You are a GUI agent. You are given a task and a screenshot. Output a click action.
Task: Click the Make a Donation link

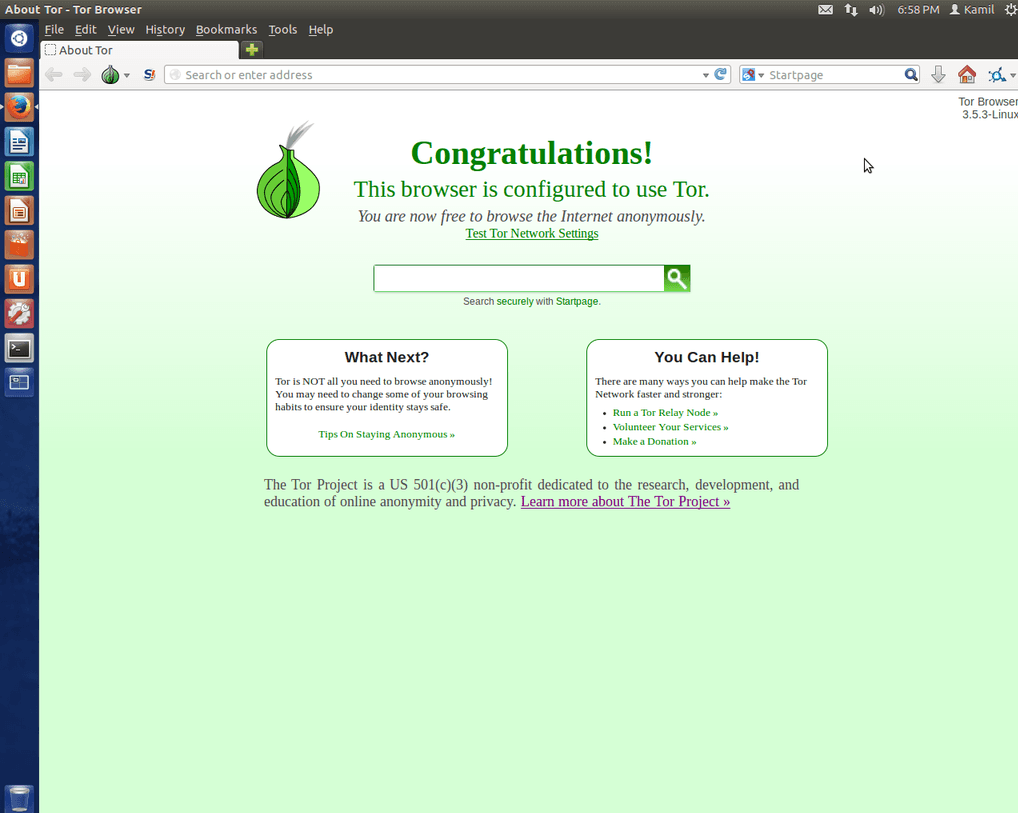point(654,441)
